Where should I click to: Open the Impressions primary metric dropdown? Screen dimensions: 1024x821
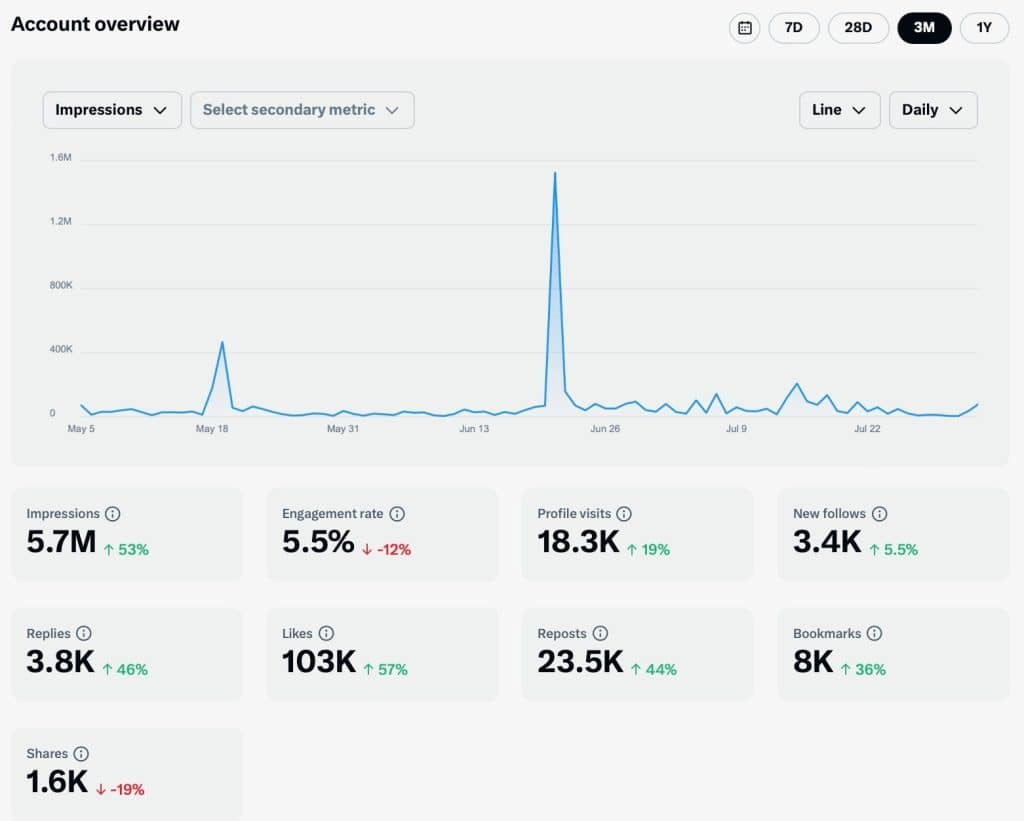(x=112, y=110)
